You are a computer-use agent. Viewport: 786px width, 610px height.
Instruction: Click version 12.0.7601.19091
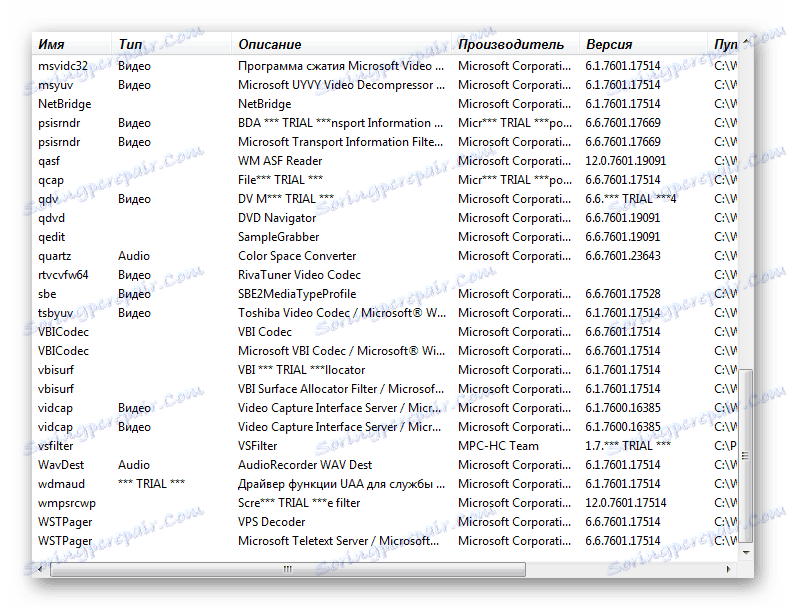coord(626,161)
